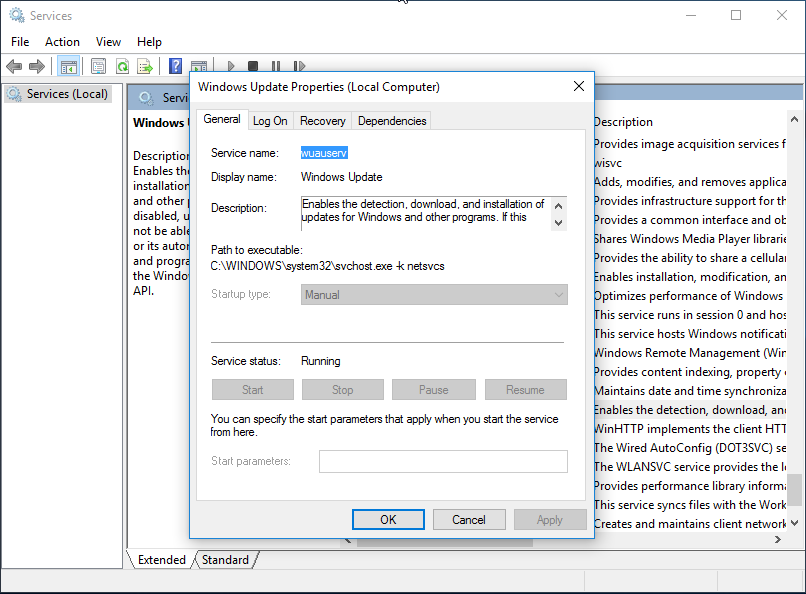Viewport: 806px width, 594px height.
Task: Open the Startup type dropdown
Action: pos(434,294)
